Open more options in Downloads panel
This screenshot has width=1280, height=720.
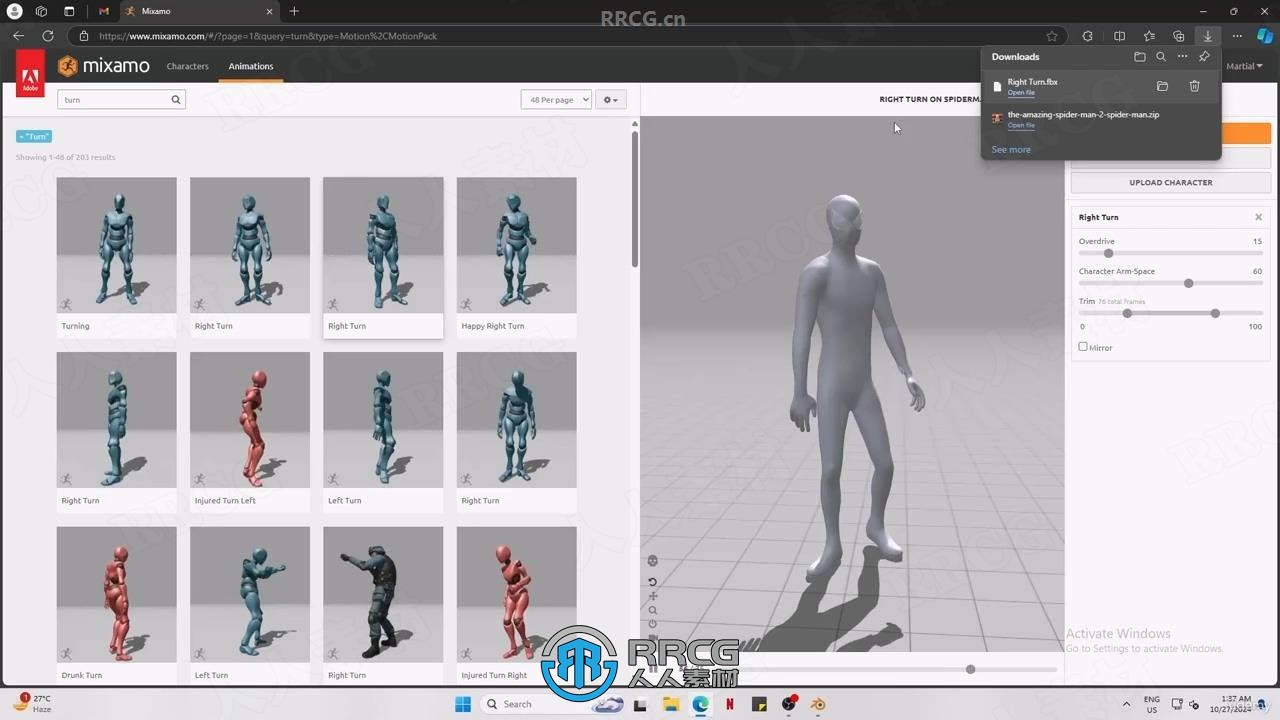click(x=1182, y=57)
